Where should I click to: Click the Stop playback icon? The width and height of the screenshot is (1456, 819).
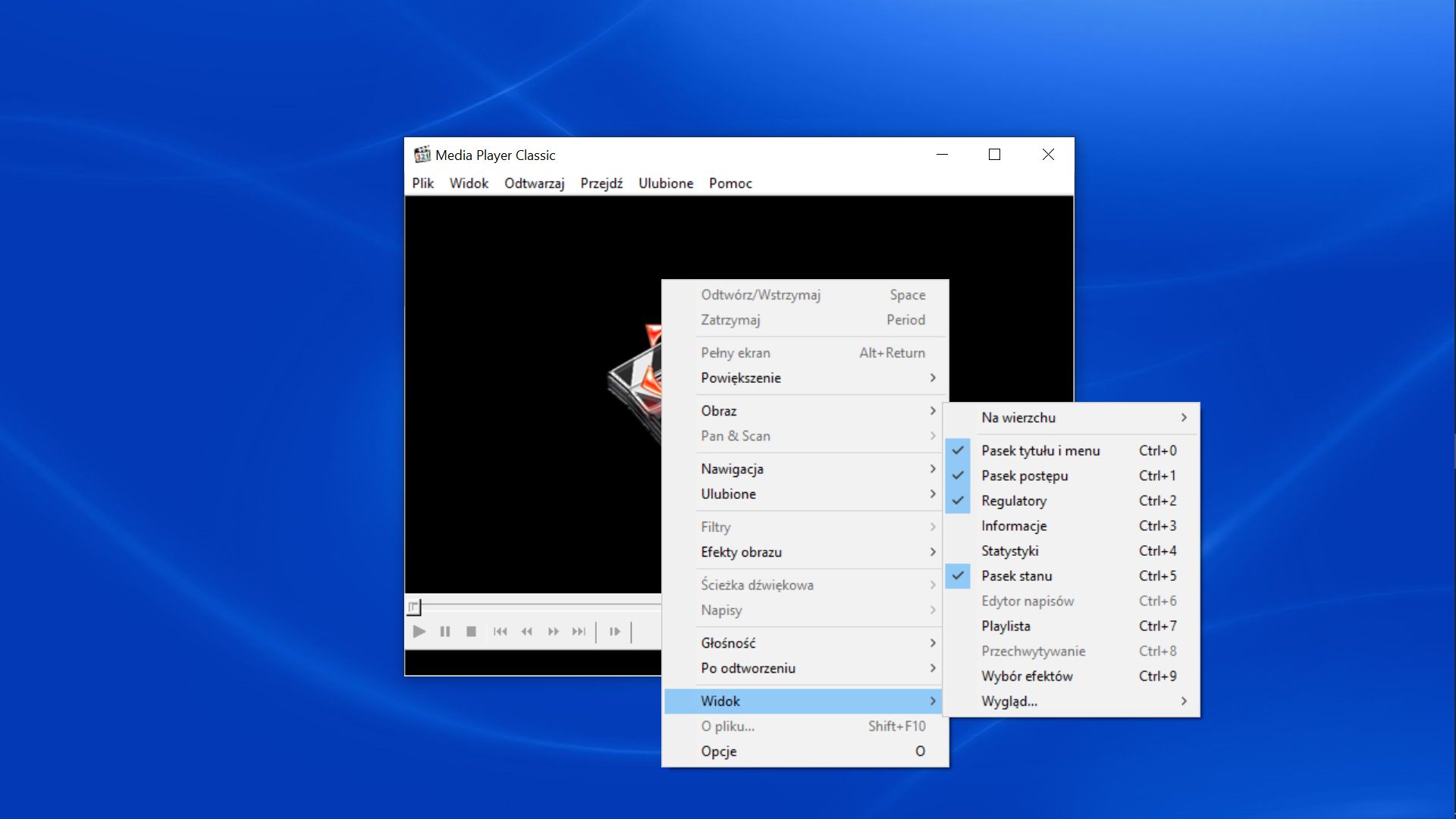point(471,631)
